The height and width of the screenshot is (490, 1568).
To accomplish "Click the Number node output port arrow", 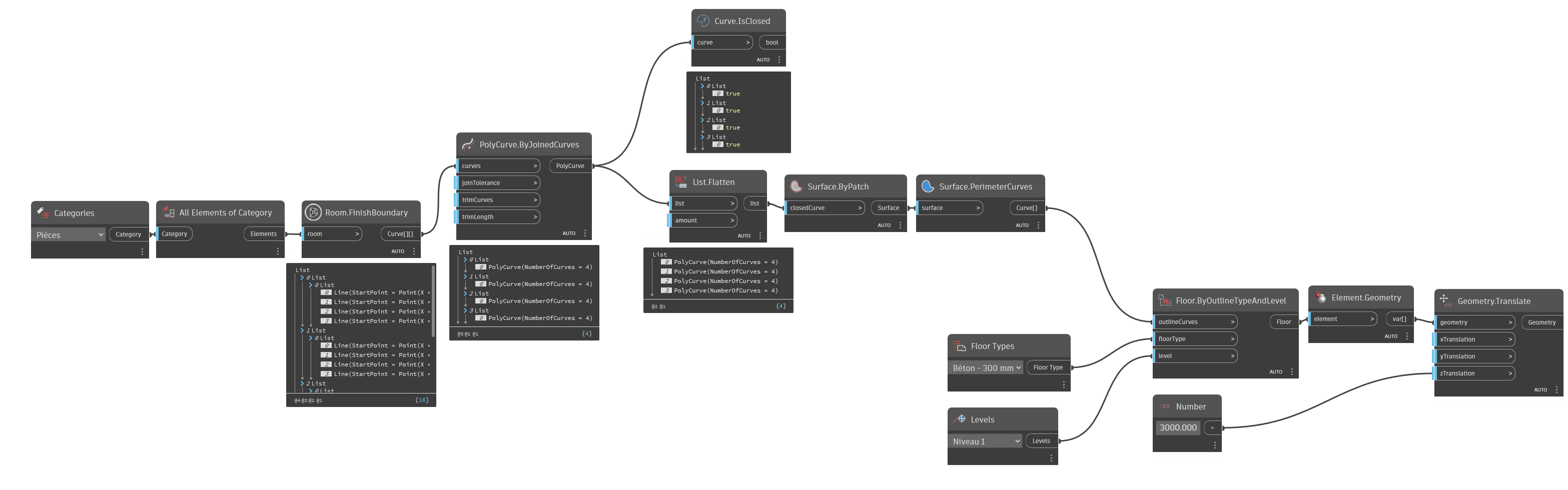I will [1212, 427].
